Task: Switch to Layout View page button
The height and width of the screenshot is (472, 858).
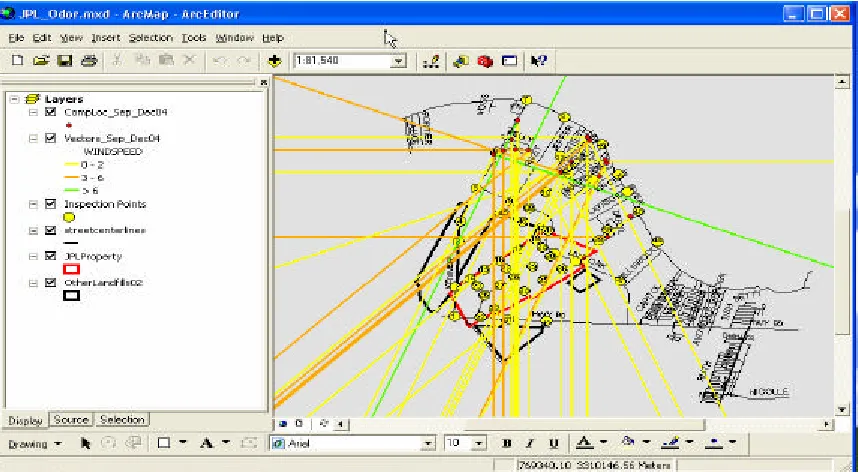Action: pos(299,423)
